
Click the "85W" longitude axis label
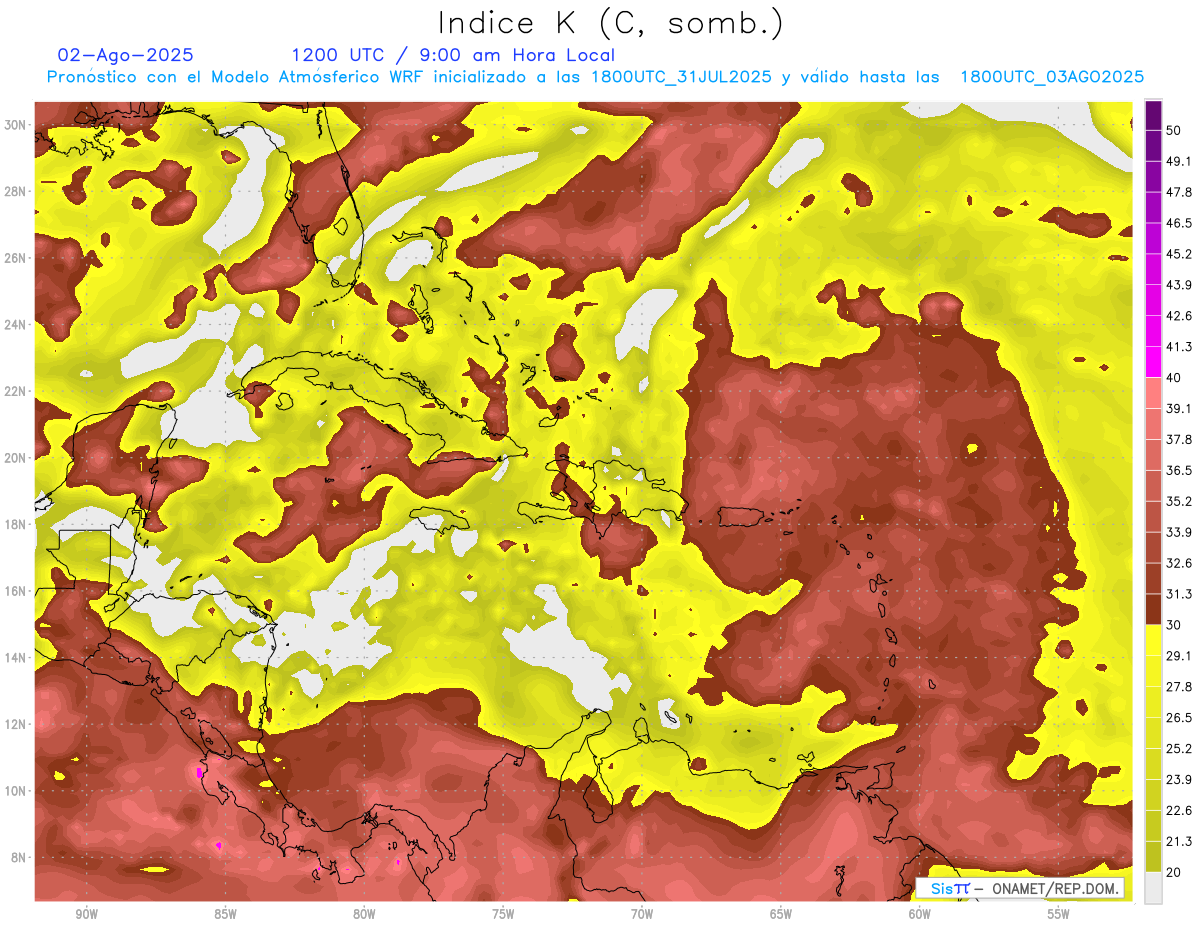225,914
